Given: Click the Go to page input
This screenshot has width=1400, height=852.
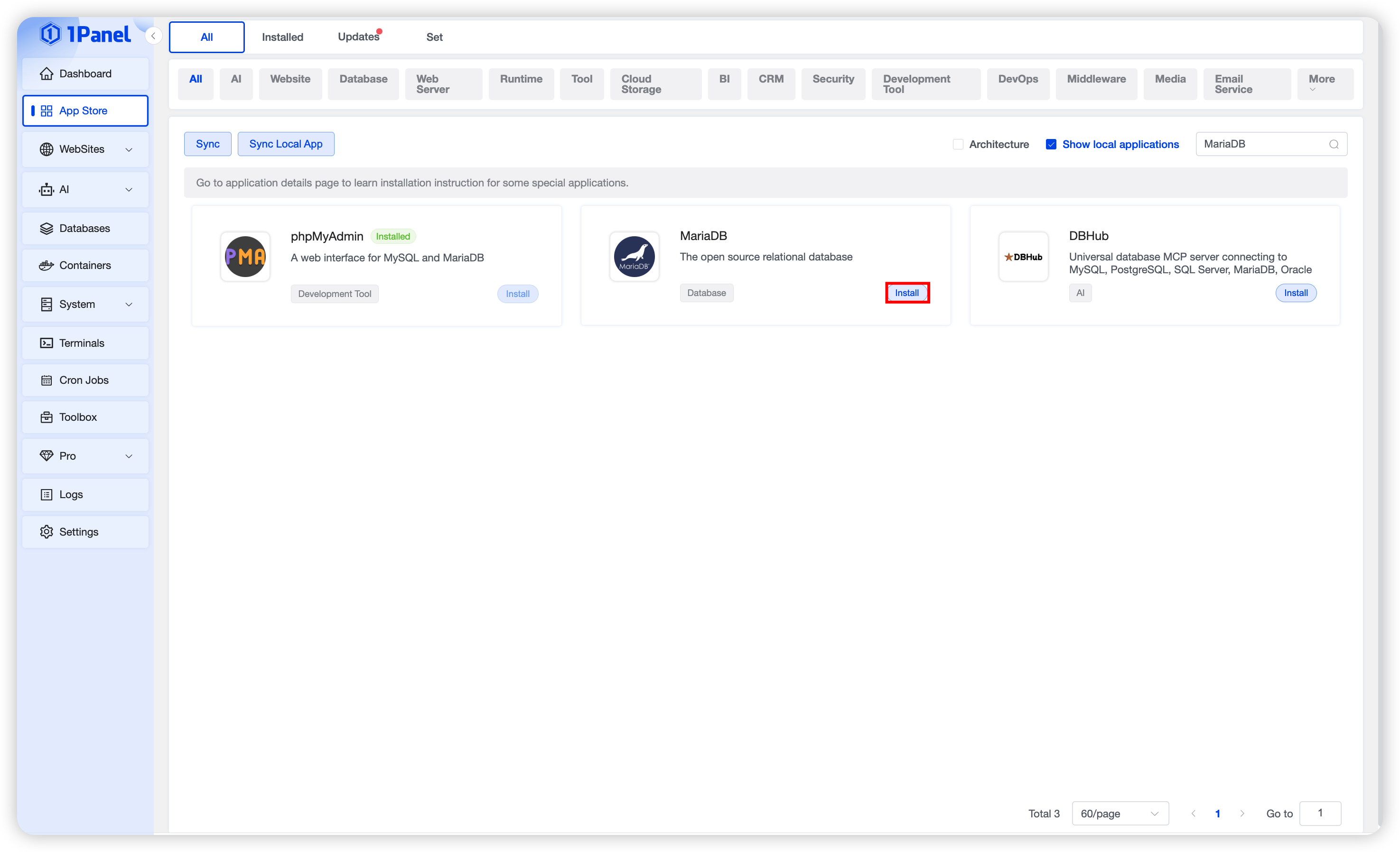Looking at the screenshot, I should [x=1320, y=814].
